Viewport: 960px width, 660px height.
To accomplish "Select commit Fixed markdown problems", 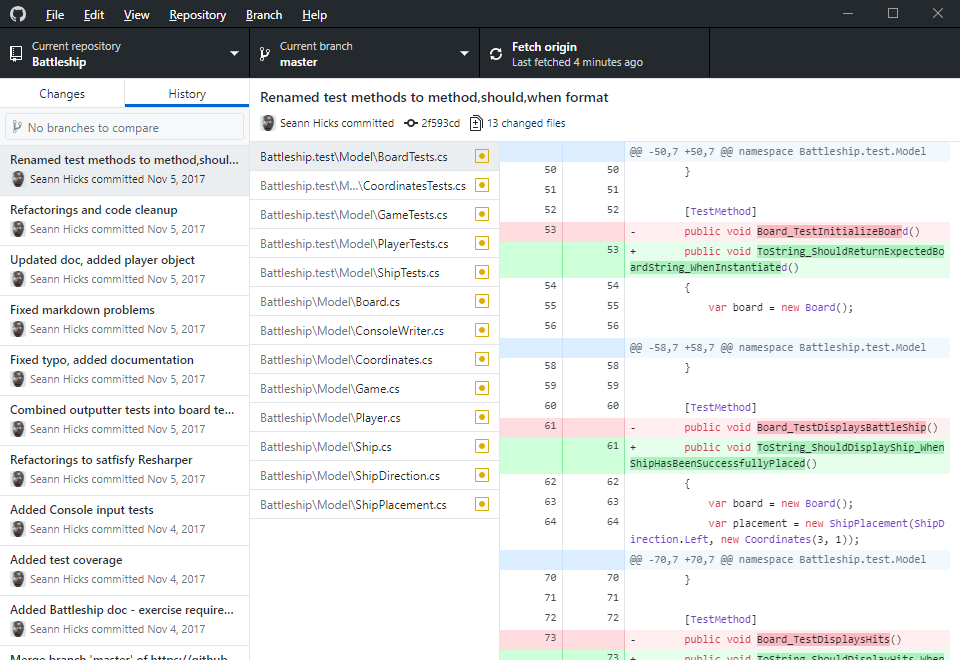I will [124, 320].
